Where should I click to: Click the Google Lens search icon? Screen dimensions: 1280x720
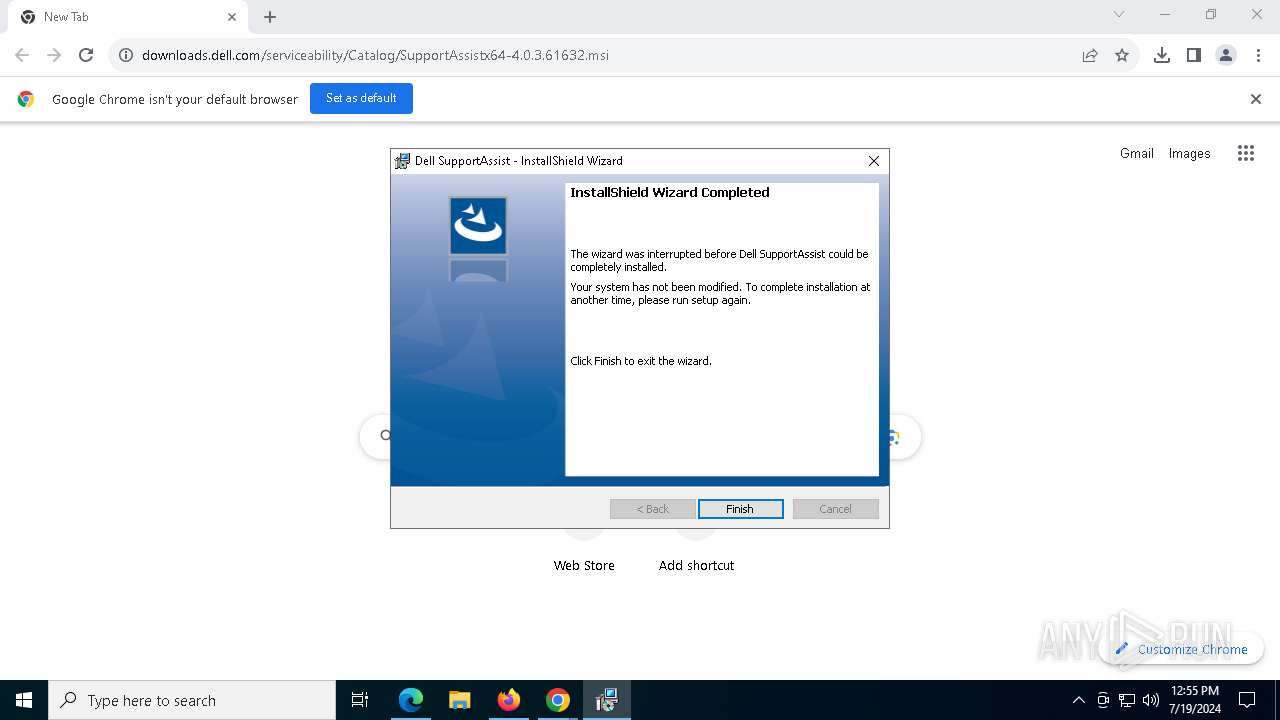[x=893, y=437]
